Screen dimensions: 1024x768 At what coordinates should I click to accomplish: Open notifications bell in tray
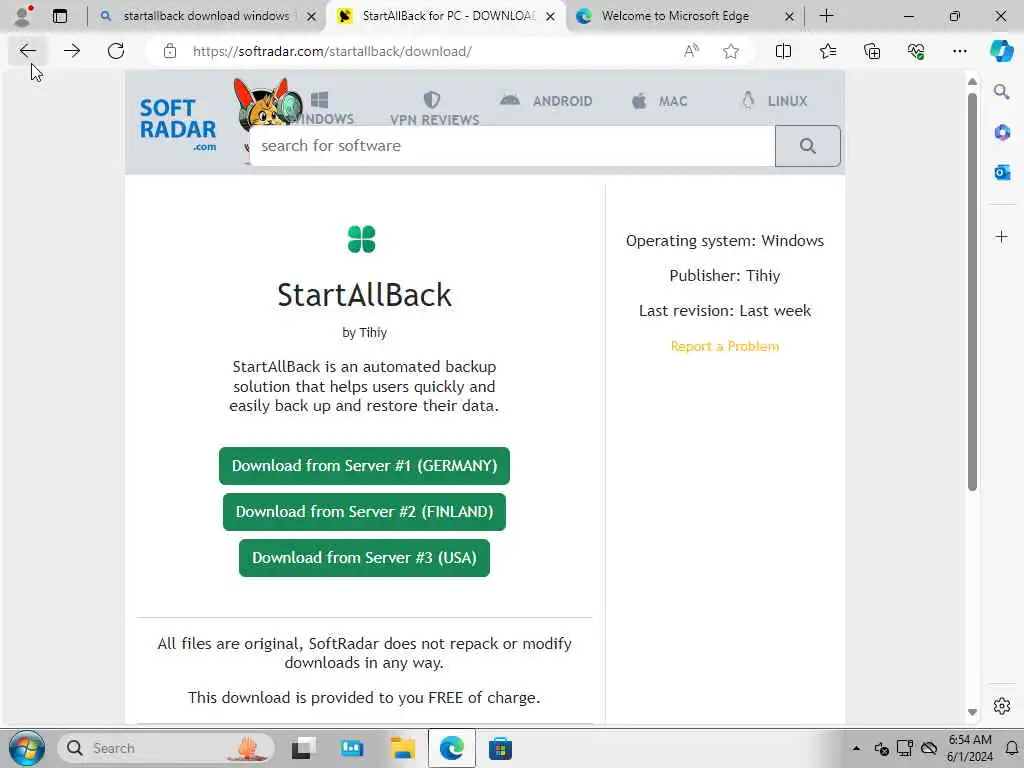(1011, 748)
